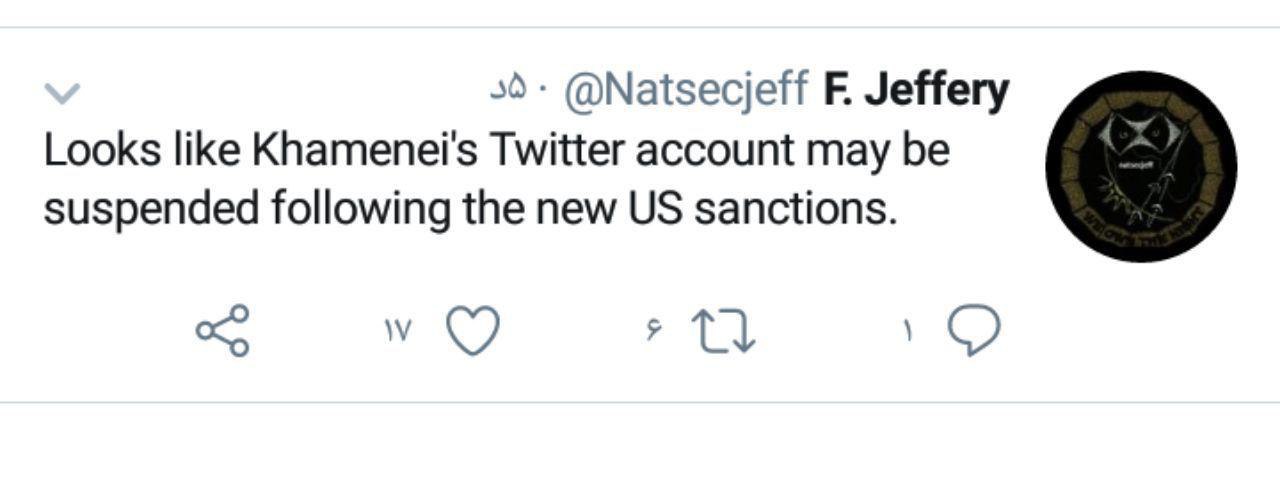Click the word "sanctions" in the tweet
This screenshot has height=491, width=1280.
pyautogui.click(x=800, y=209)
